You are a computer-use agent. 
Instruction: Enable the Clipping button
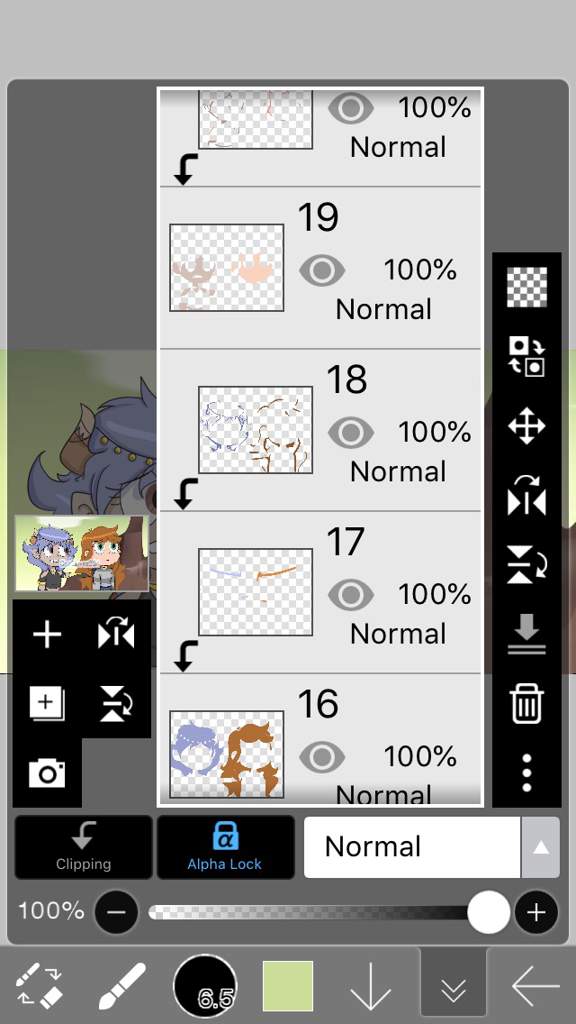tap(84, 847)
